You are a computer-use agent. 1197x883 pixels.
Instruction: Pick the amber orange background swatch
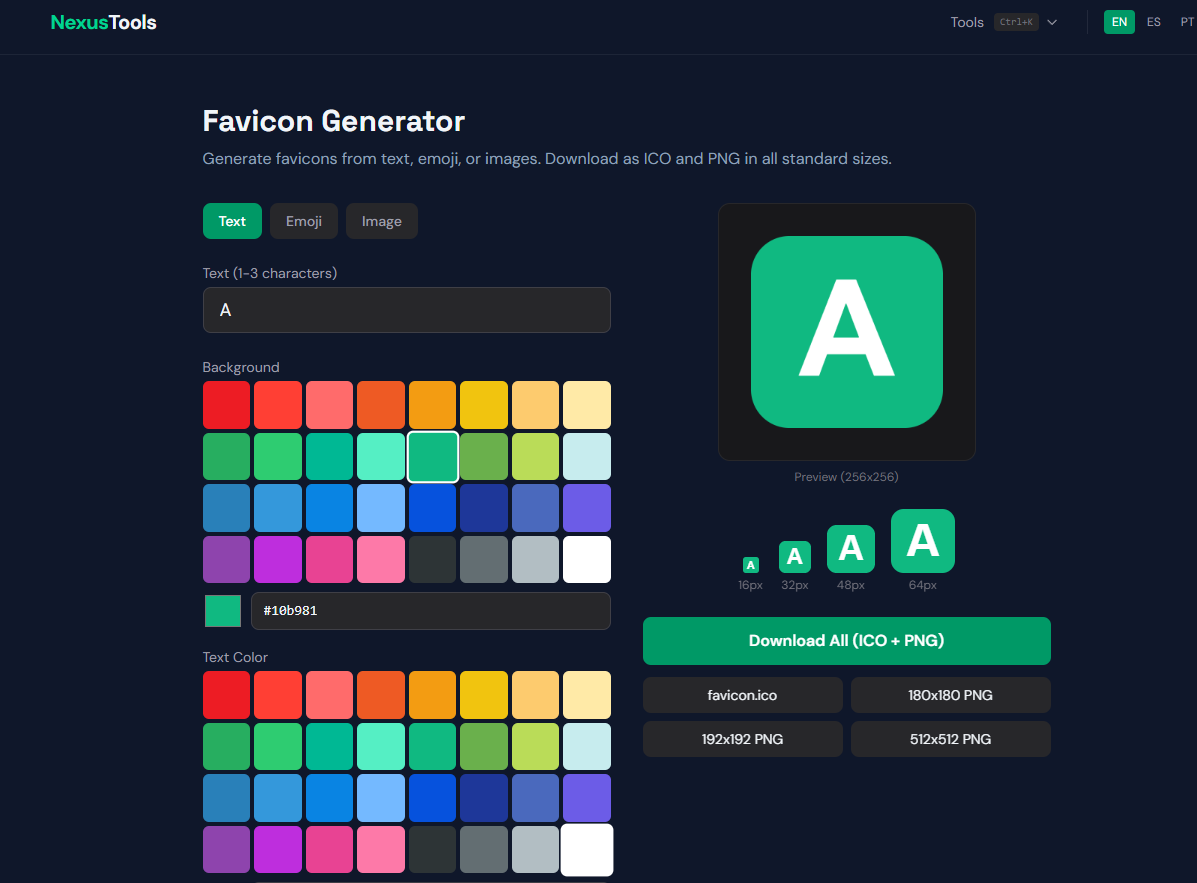(x=432, y=405)
